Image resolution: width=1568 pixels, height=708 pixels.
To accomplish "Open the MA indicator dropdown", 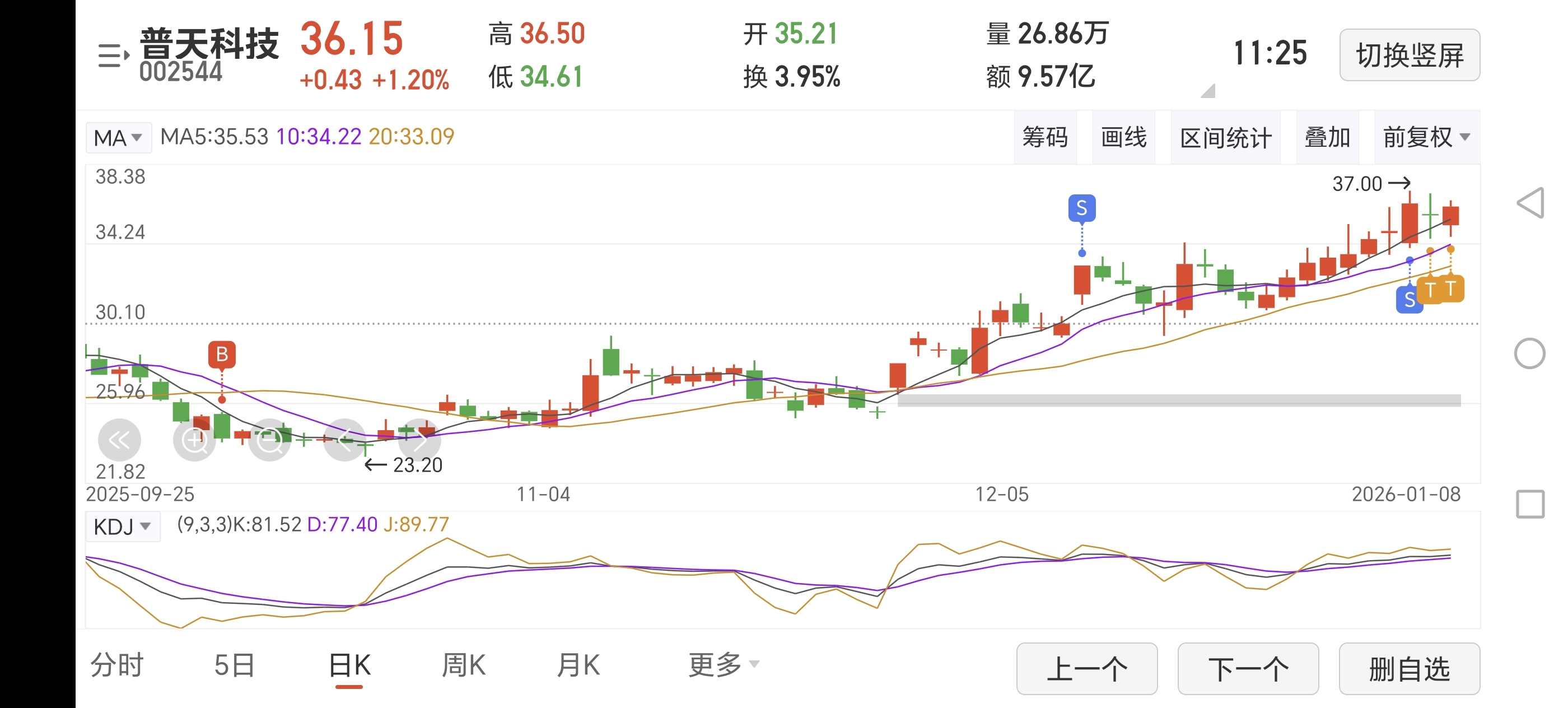I will (118, 138).
